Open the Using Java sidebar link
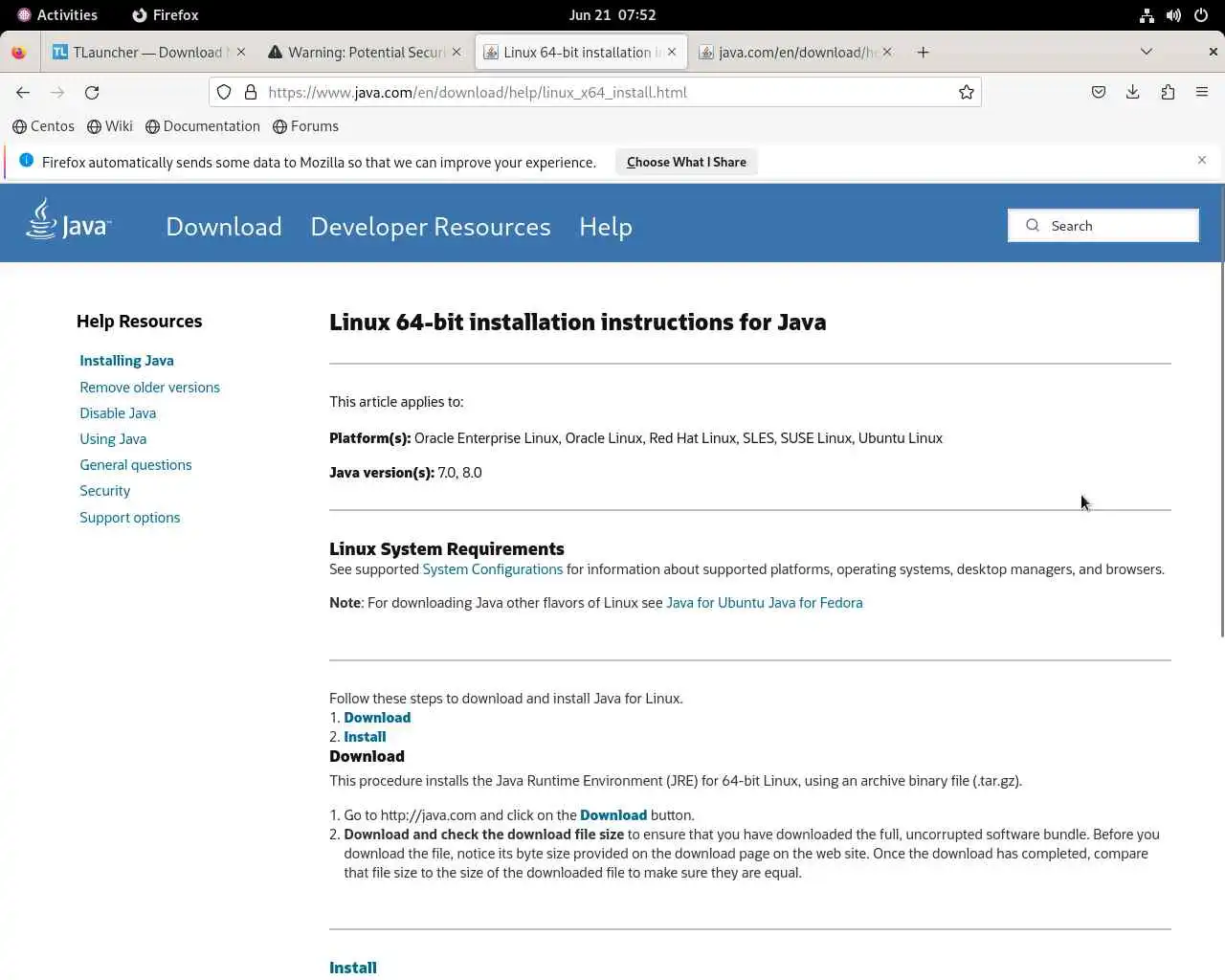Screen dimensions: 1225x980 [113, 439]
